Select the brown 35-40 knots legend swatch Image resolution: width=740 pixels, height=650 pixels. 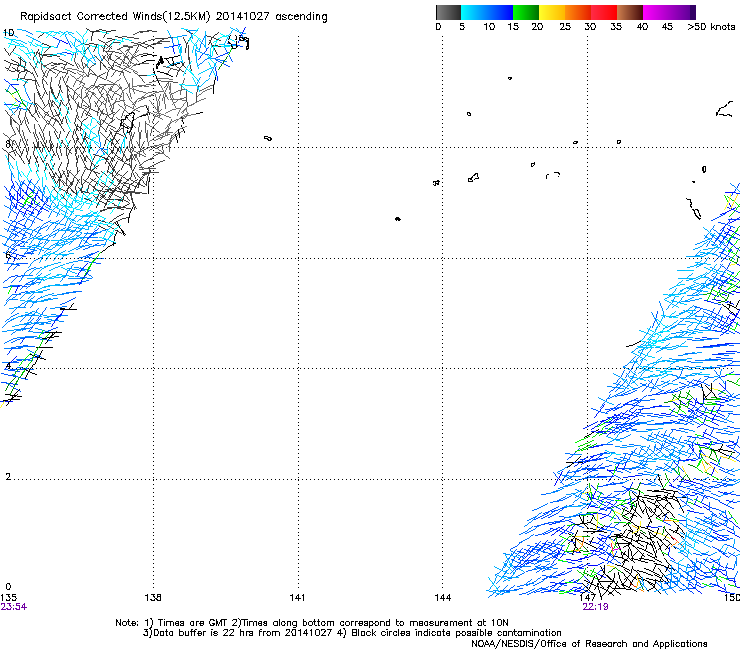(630, 12)
